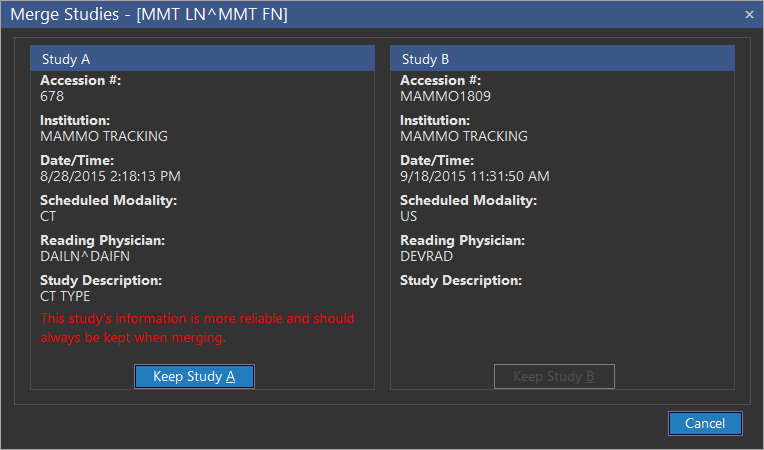The width and height of the screenshot is (764, 450).
Task: Select the CT scheduled modality value
Action: (49, 216)
